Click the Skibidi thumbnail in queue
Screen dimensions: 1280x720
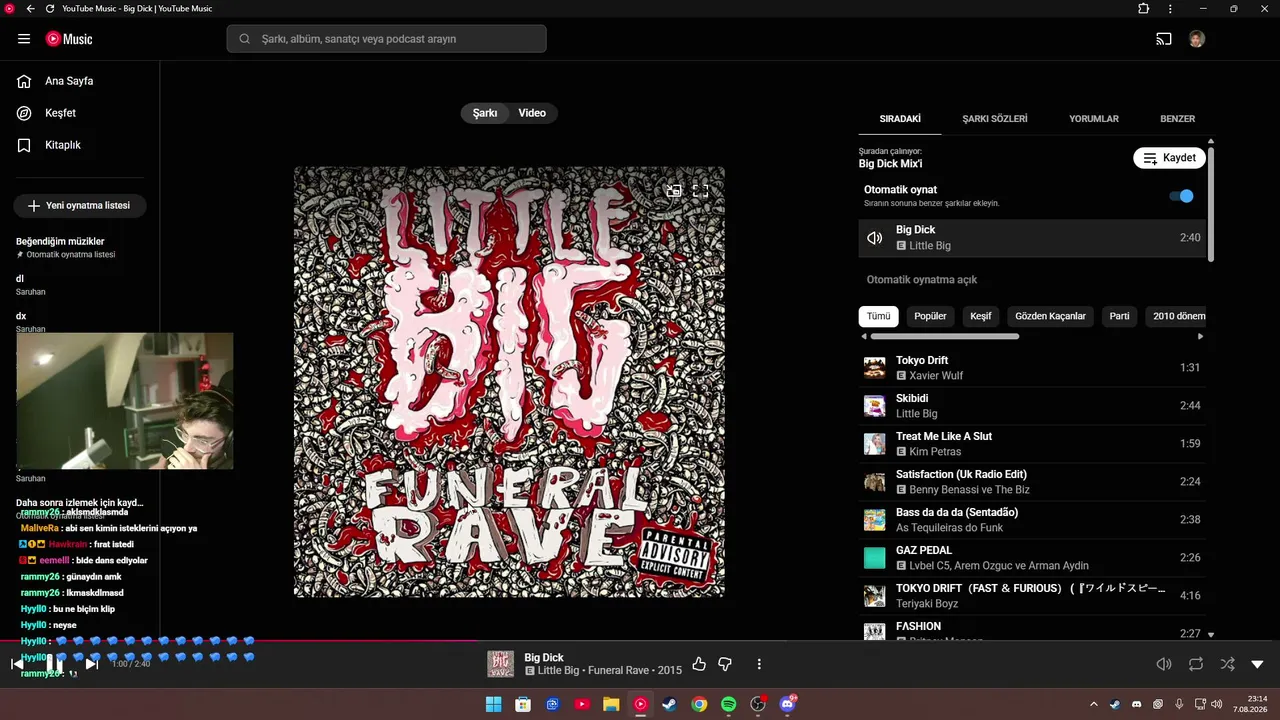click(x=875, y=406)
